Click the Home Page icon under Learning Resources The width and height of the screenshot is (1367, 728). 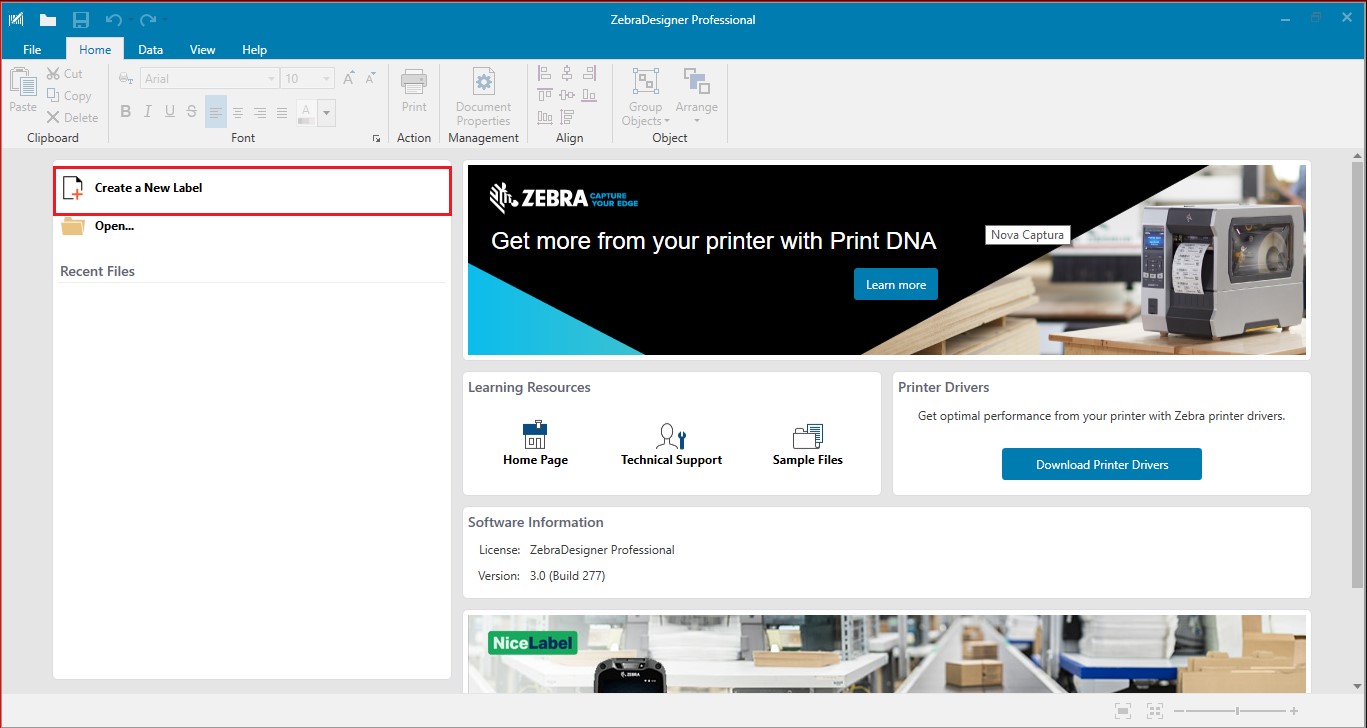(x=535, y=437)
